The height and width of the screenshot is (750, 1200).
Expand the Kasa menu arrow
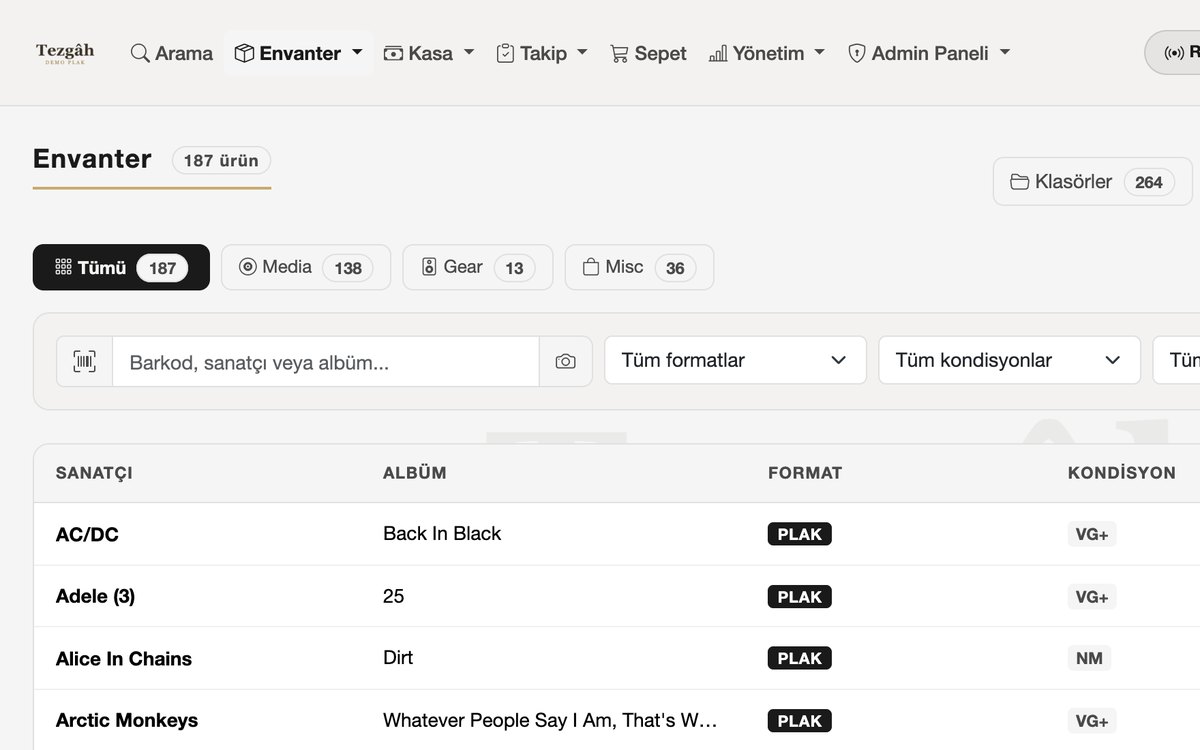469,52
